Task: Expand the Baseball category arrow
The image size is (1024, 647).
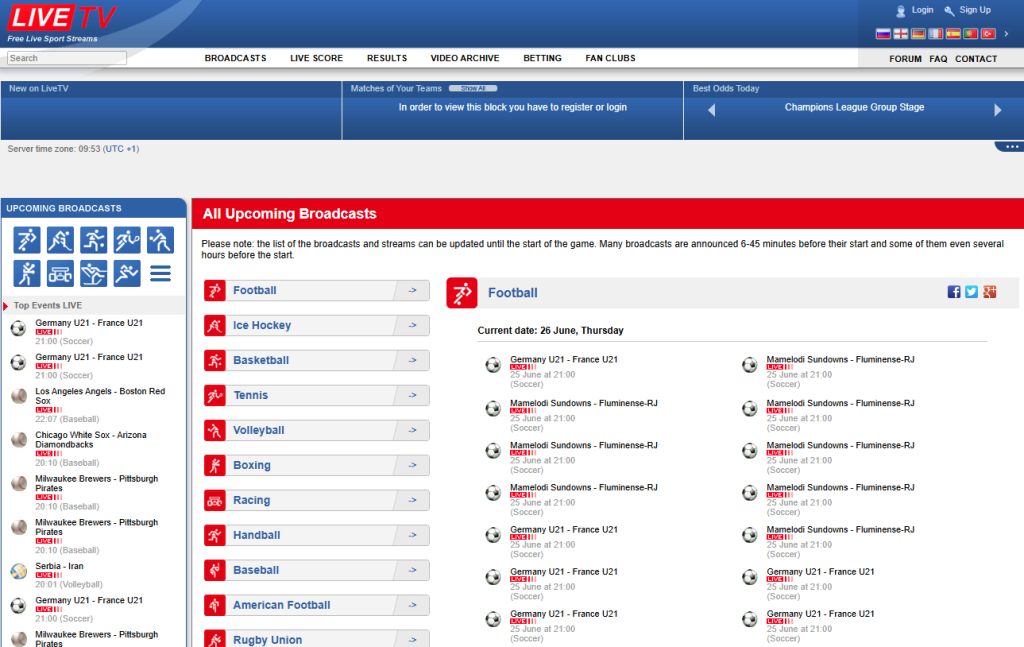Action: [x=412, y=570]
